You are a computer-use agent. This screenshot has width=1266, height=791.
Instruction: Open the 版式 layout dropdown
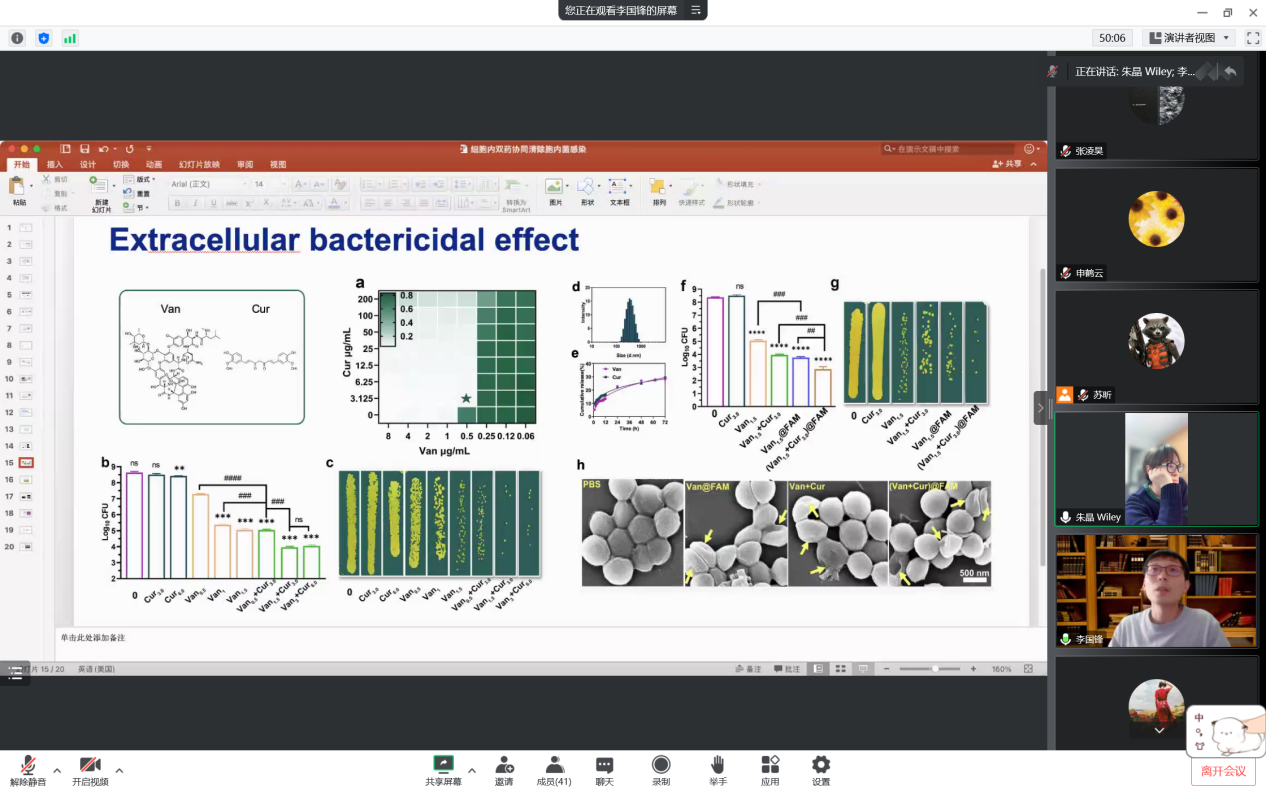[x=139, y=180]
